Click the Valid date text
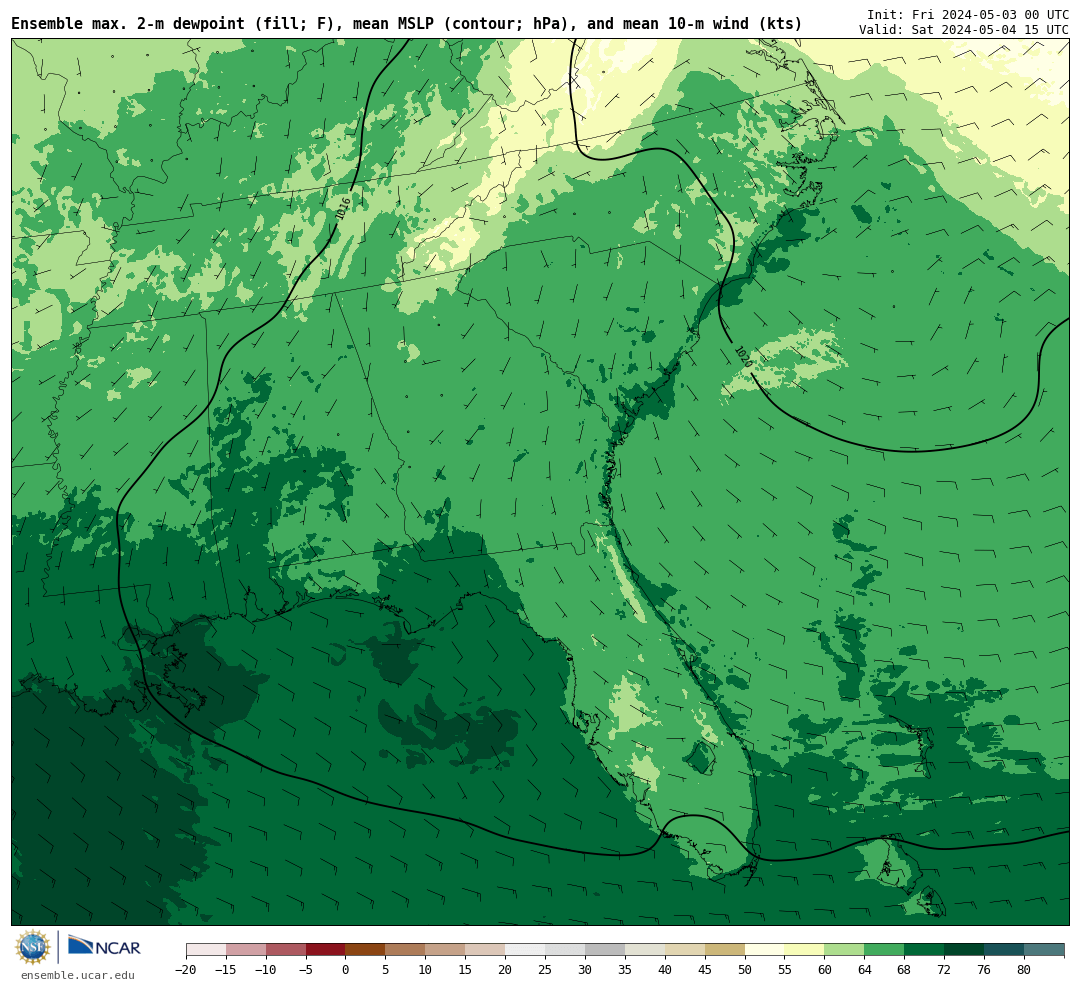Screen dimensions: 1080x988 tap(964, 30)
